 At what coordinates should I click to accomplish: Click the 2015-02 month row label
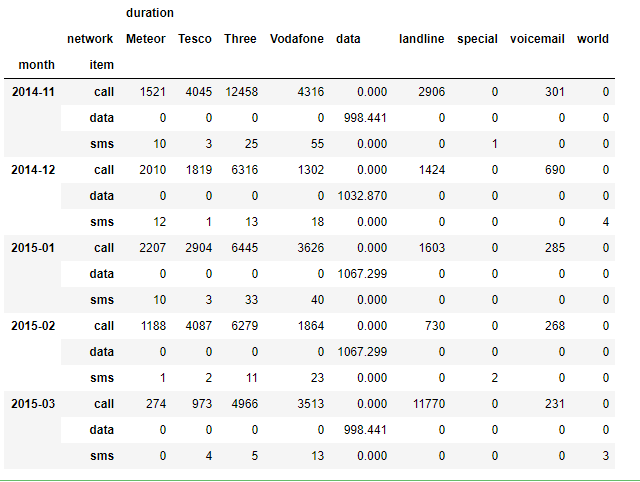coord(34,326)
